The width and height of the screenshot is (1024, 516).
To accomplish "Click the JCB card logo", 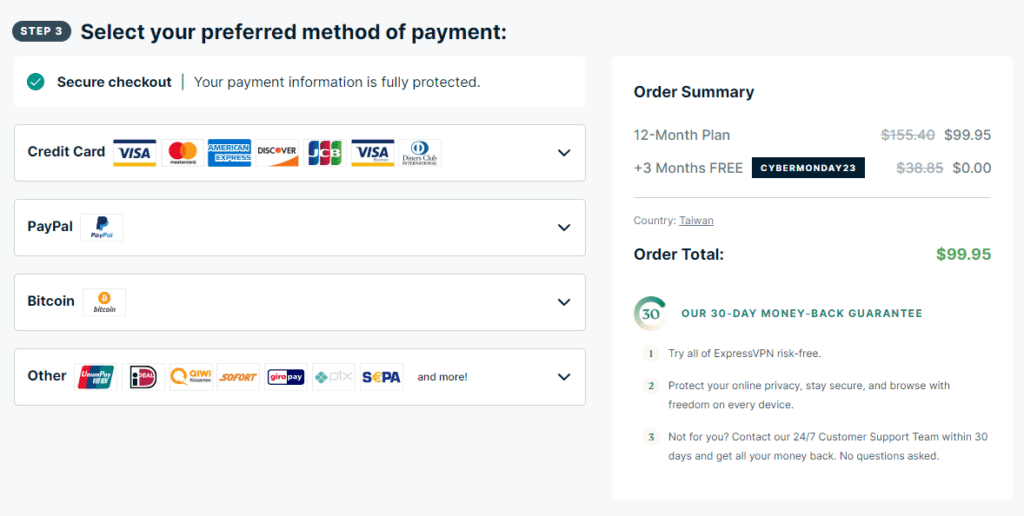I will 325,153.
